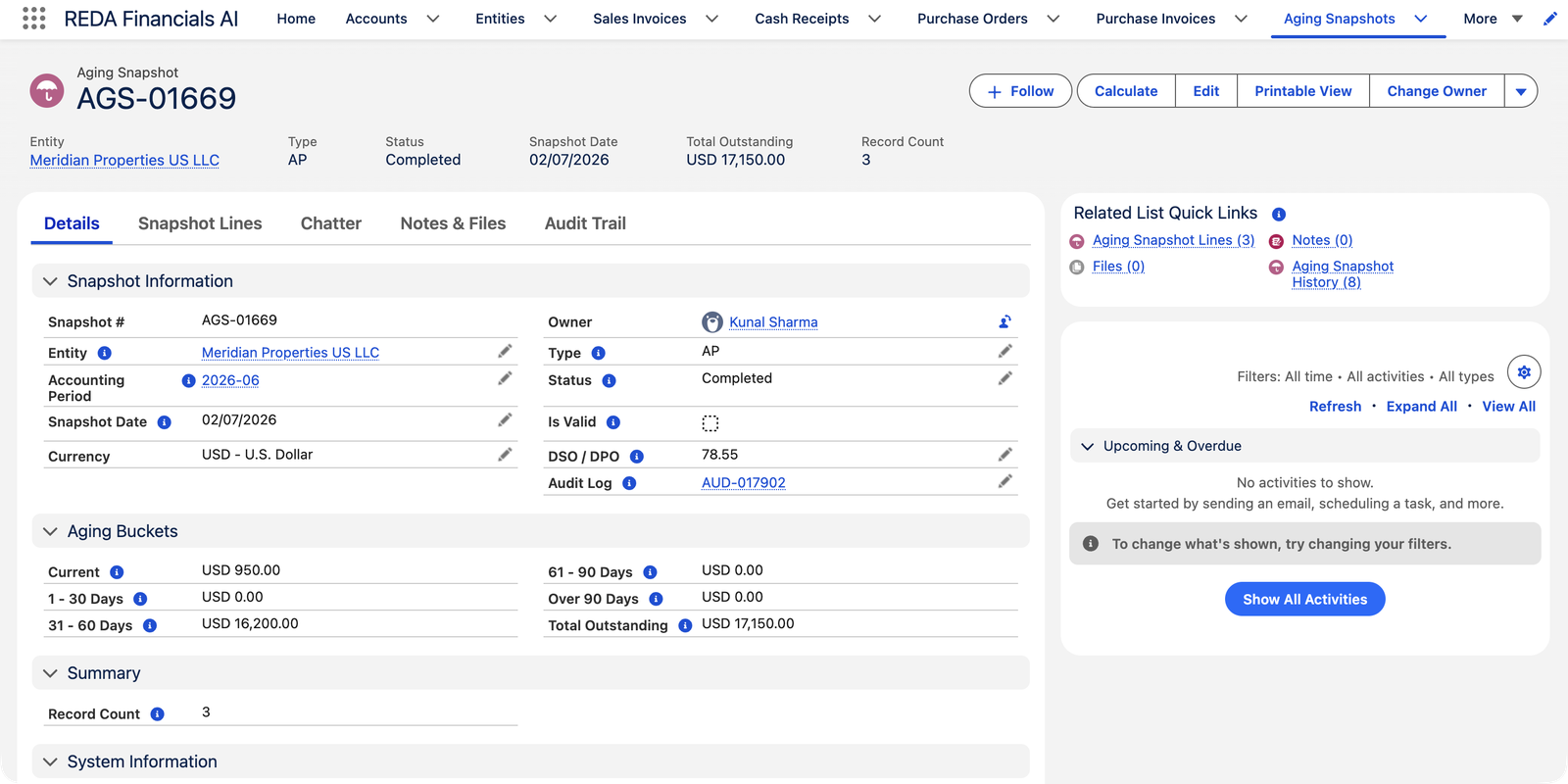Go to the Home navigation item
Image resolution: width=1568 pixels, height=784 pixels.
click(296, 19)
